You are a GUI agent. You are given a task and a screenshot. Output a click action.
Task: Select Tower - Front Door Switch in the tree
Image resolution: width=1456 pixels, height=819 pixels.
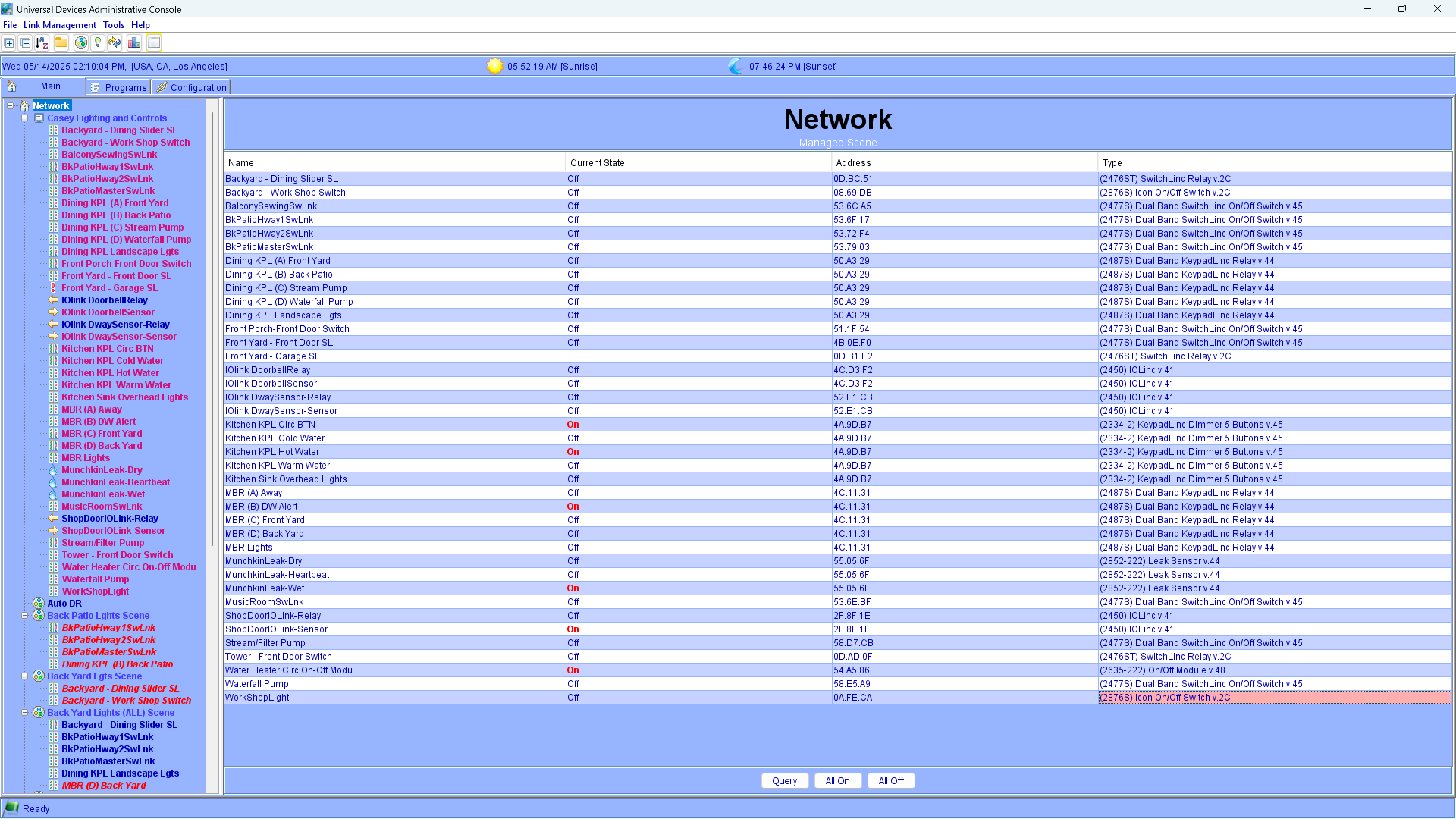point(117,555)
